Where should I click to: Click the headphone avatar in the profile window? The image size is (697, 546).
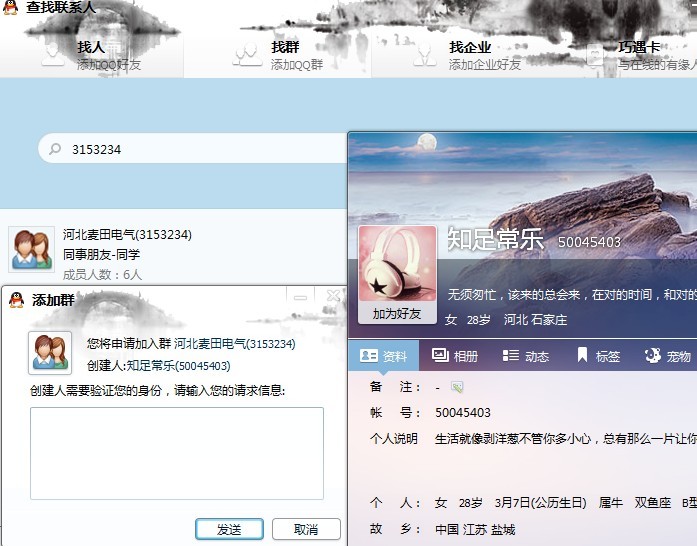click(397, 264)
